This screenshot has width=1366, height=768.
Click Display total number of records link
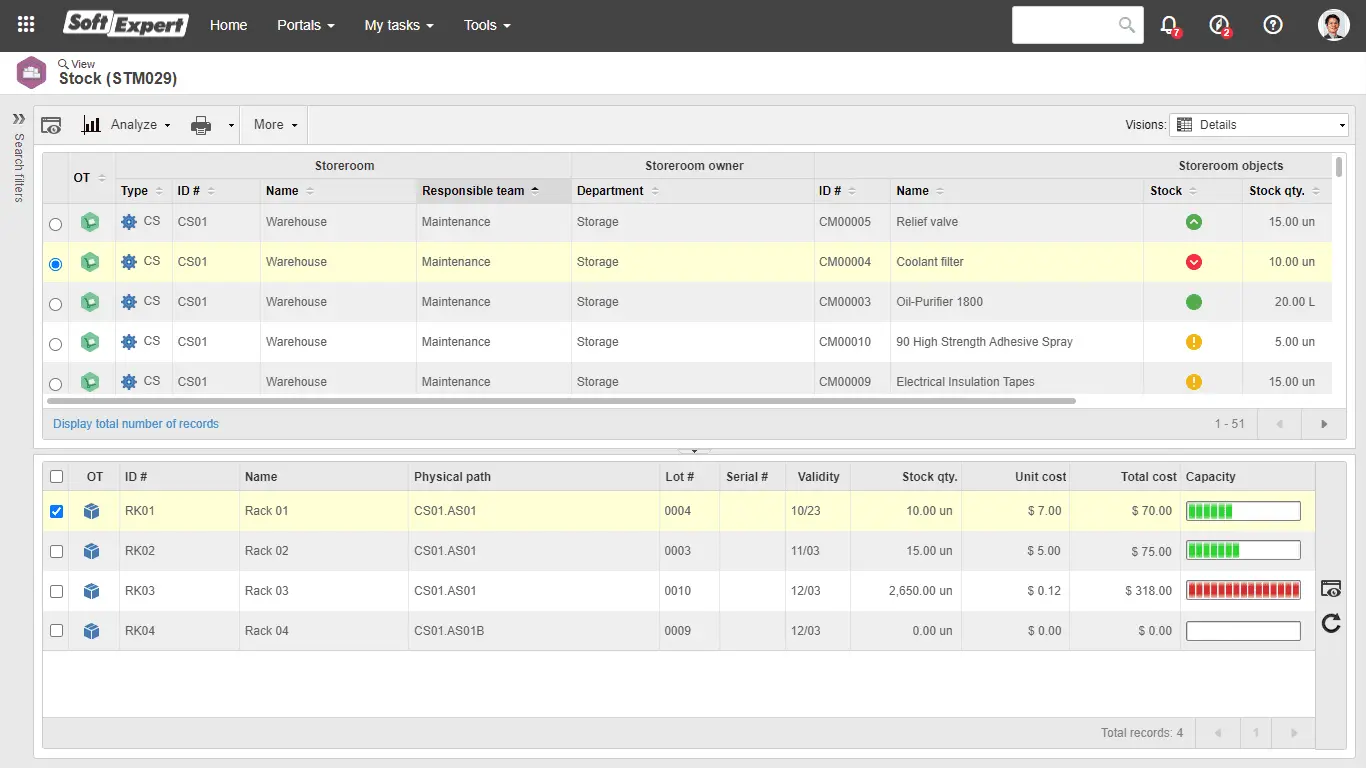tap(136, 424)
